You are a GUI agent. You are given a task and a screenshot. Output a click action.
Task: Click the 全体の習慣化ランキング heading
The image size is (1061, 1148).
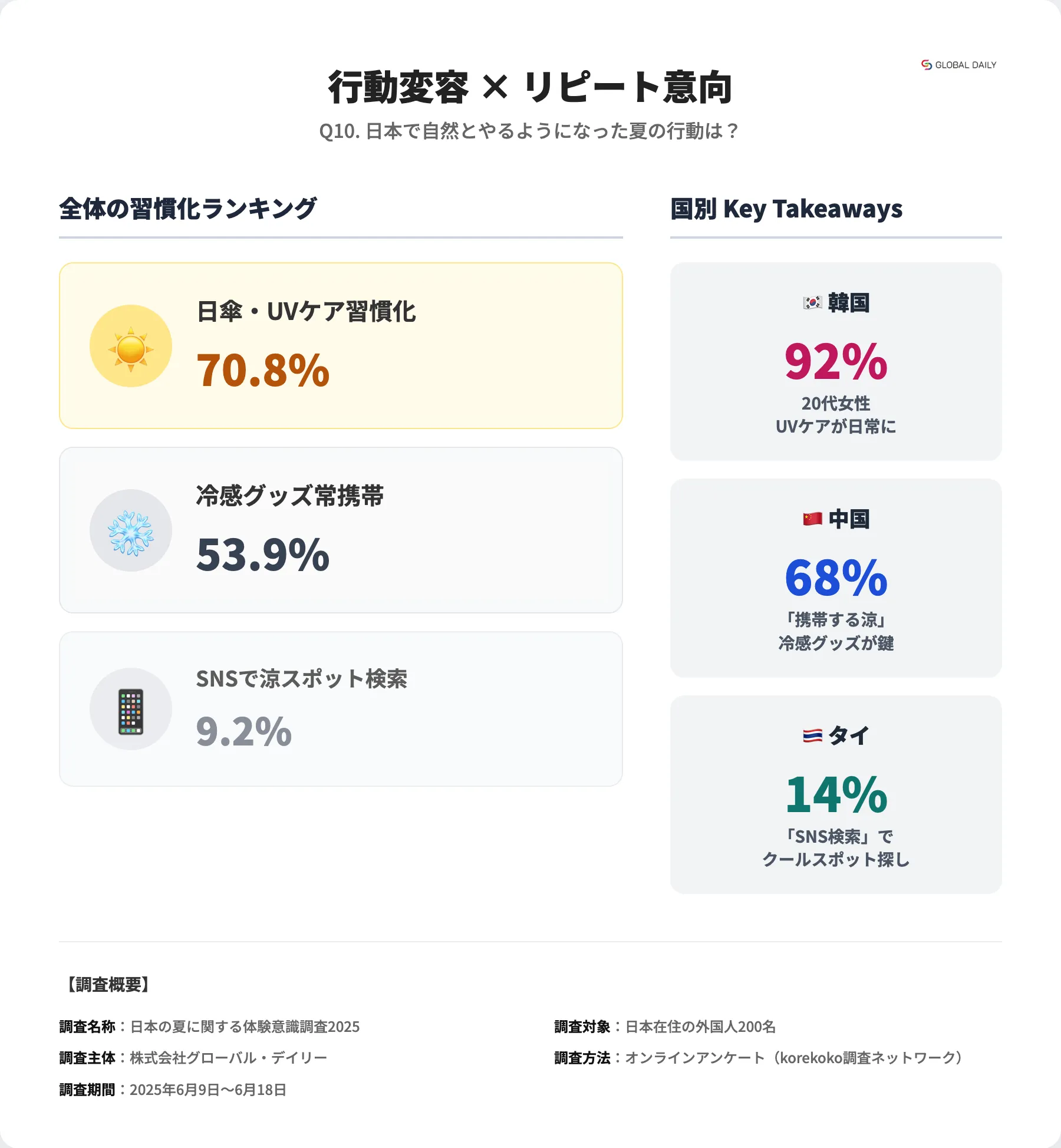188,209
